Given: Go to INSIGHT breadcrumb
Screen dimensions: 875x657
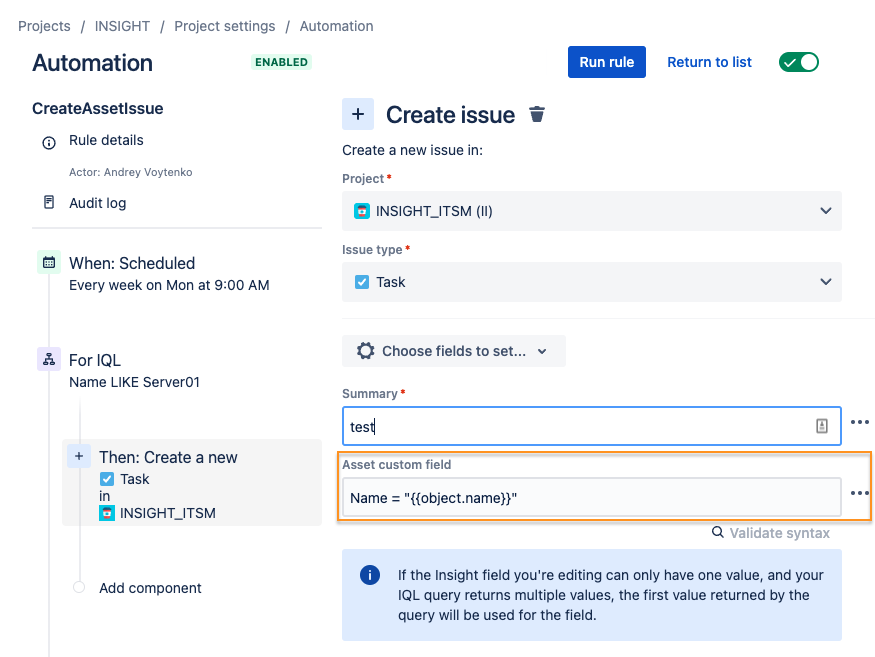Looking at the screenshot, I should coord(122,26).
